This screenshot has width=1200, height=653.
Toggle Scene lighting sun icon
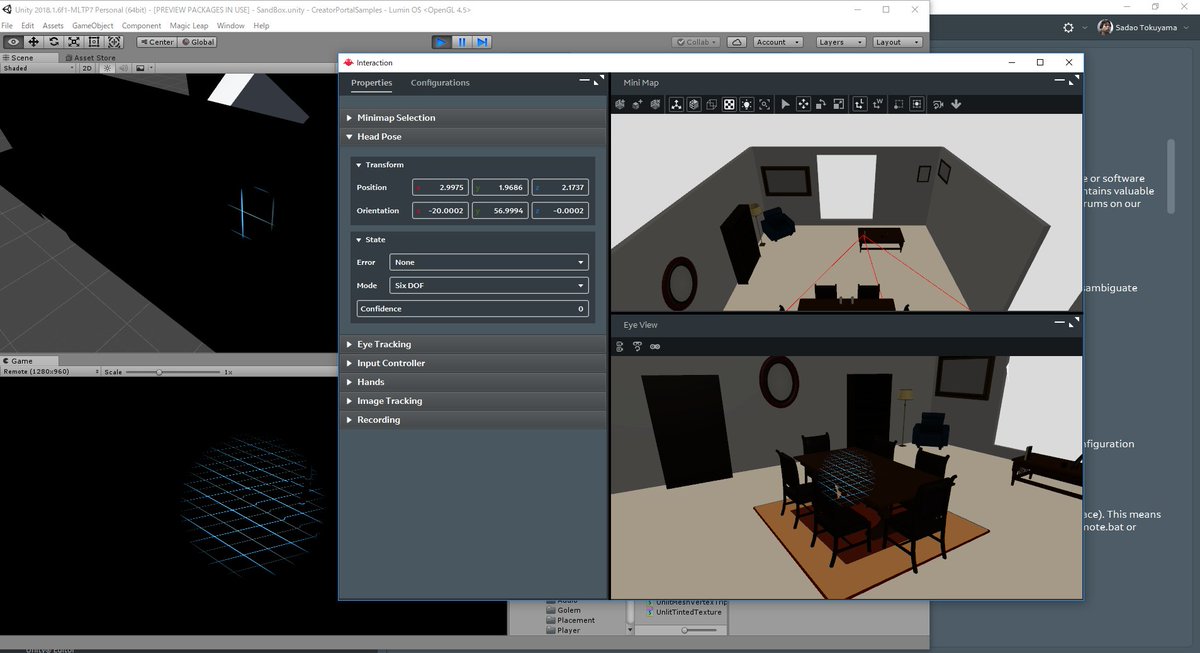(x=107, y=68)
